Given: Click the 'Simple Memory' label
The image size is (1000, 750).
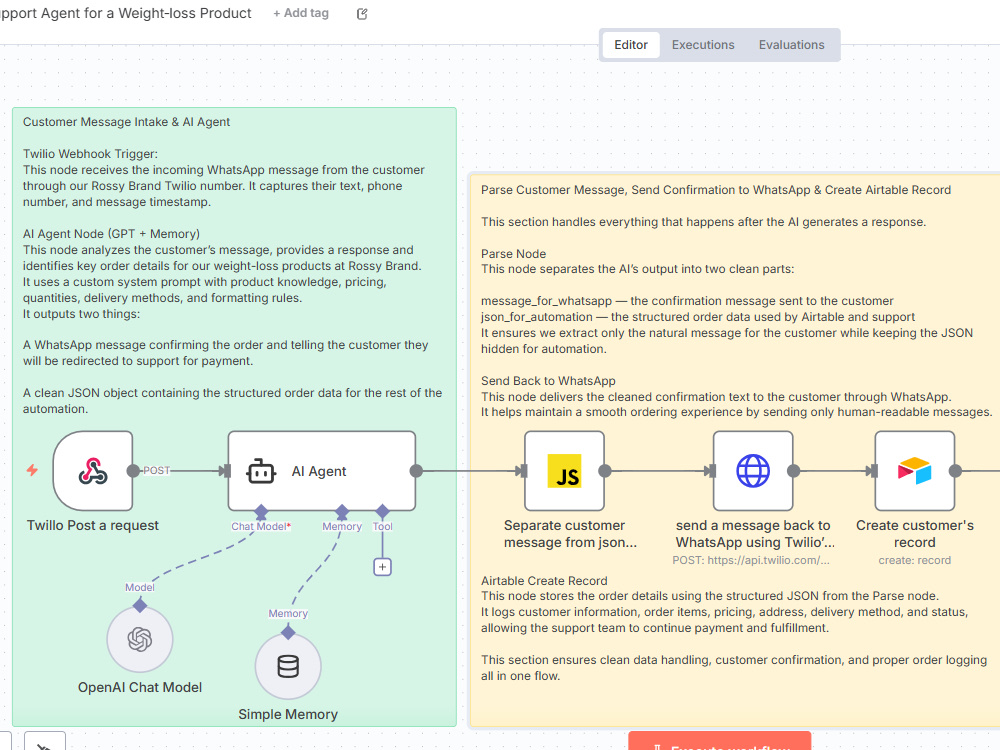Looking at the screenshot, I should [288, 714].
